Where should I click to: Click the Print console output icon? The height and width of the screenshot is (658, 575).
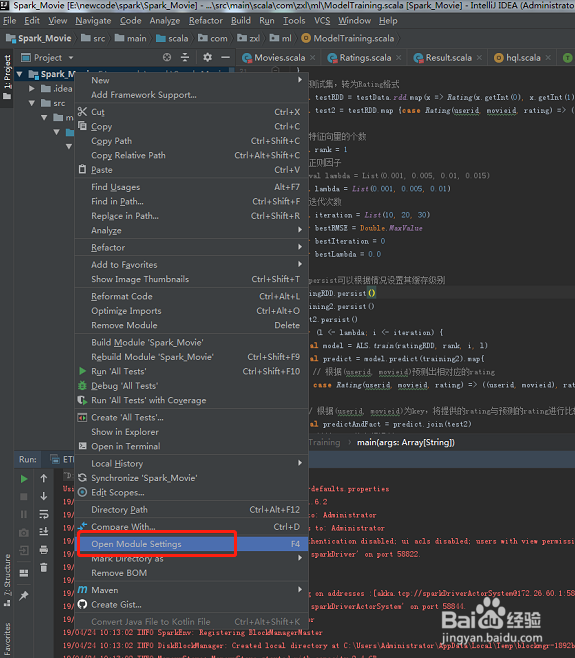(x=44, y=549)
